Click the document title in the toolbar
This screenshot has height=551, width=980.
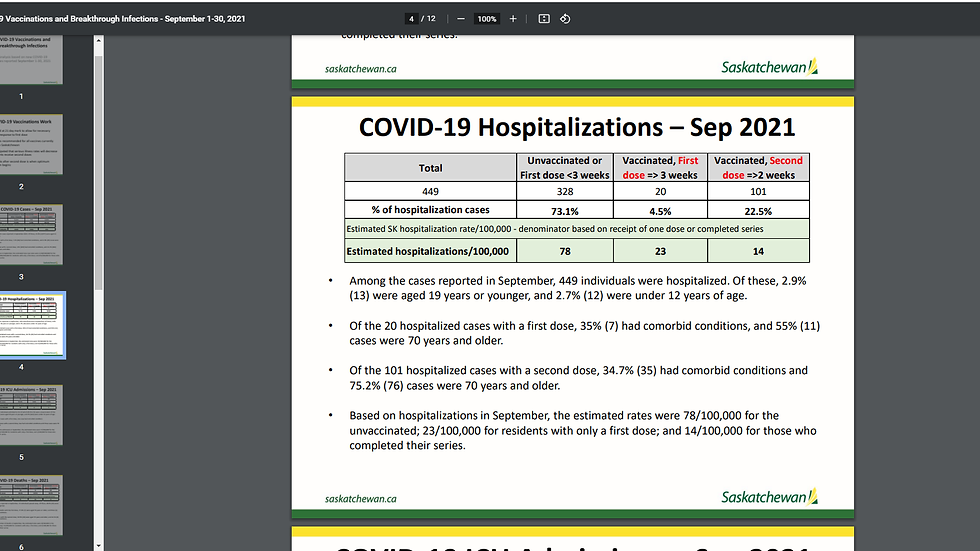pos(122,19)
